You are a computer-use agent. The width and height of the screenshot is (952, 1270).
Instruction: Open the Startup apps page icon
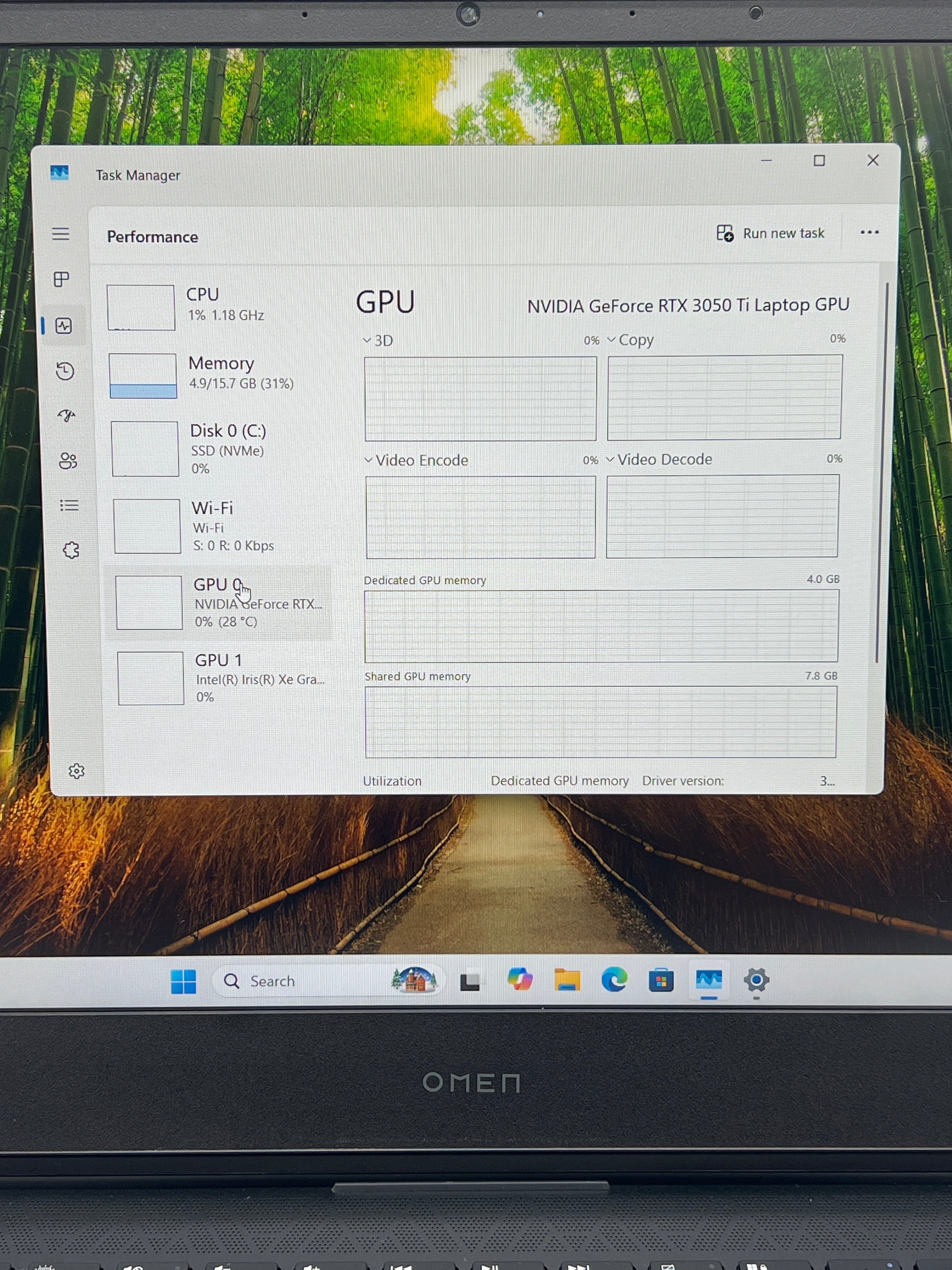66,415
